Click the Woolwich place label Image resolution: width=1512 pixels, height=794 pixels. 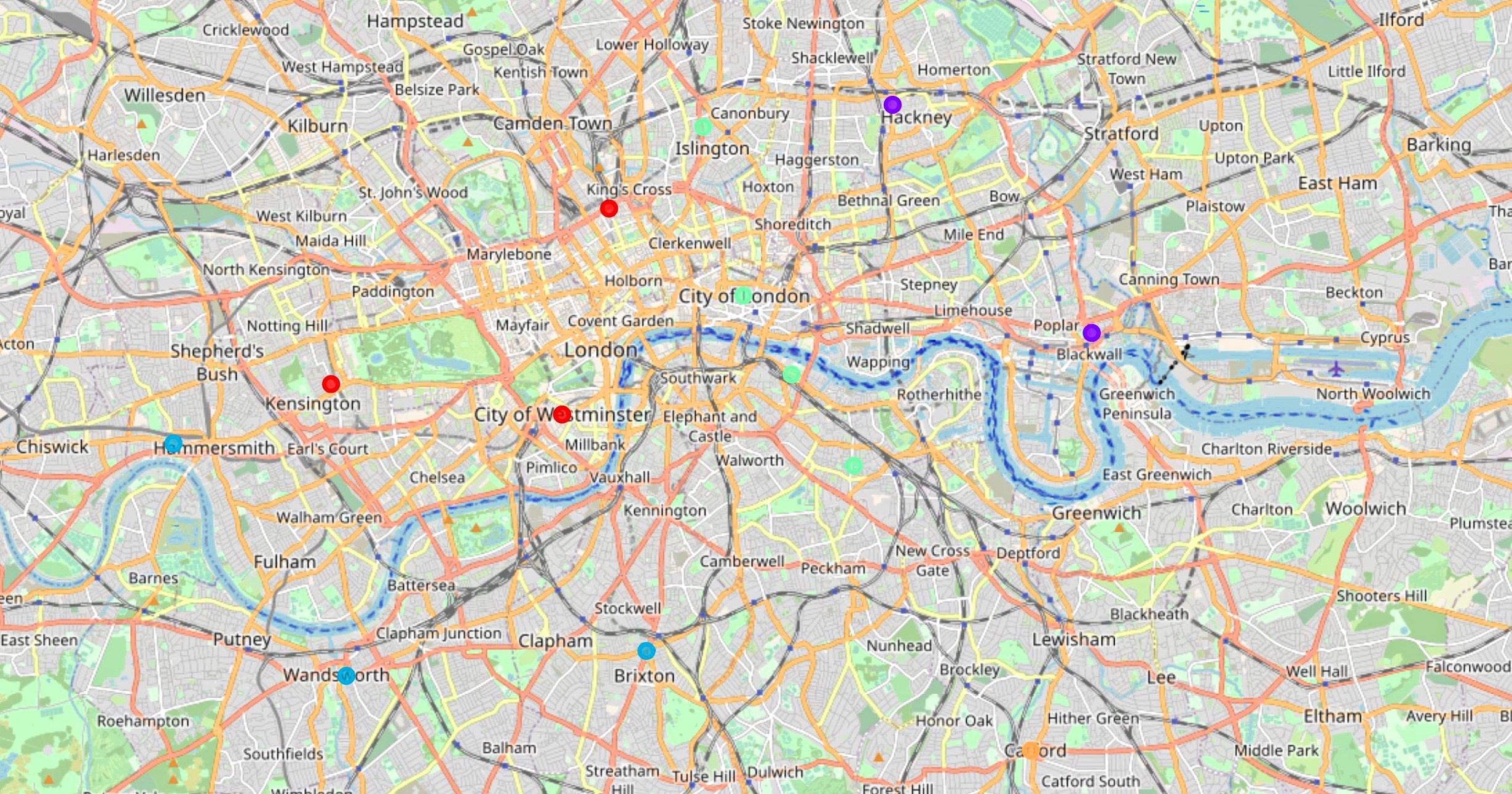pos(1366,508)
